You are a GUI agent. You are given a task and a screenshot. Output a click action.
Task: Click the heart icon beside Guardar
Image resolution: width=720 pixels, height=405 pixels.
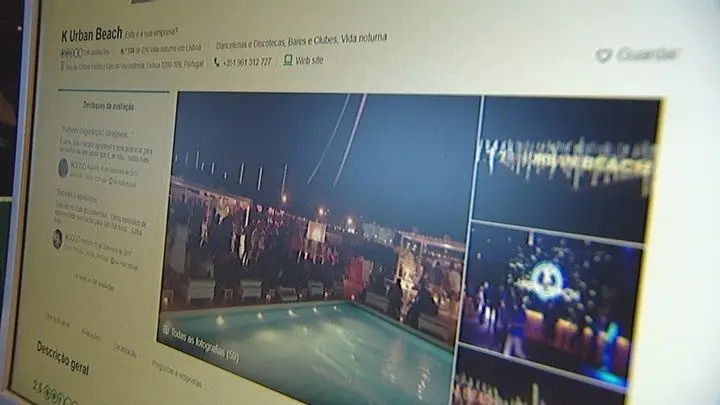(603, 55)
